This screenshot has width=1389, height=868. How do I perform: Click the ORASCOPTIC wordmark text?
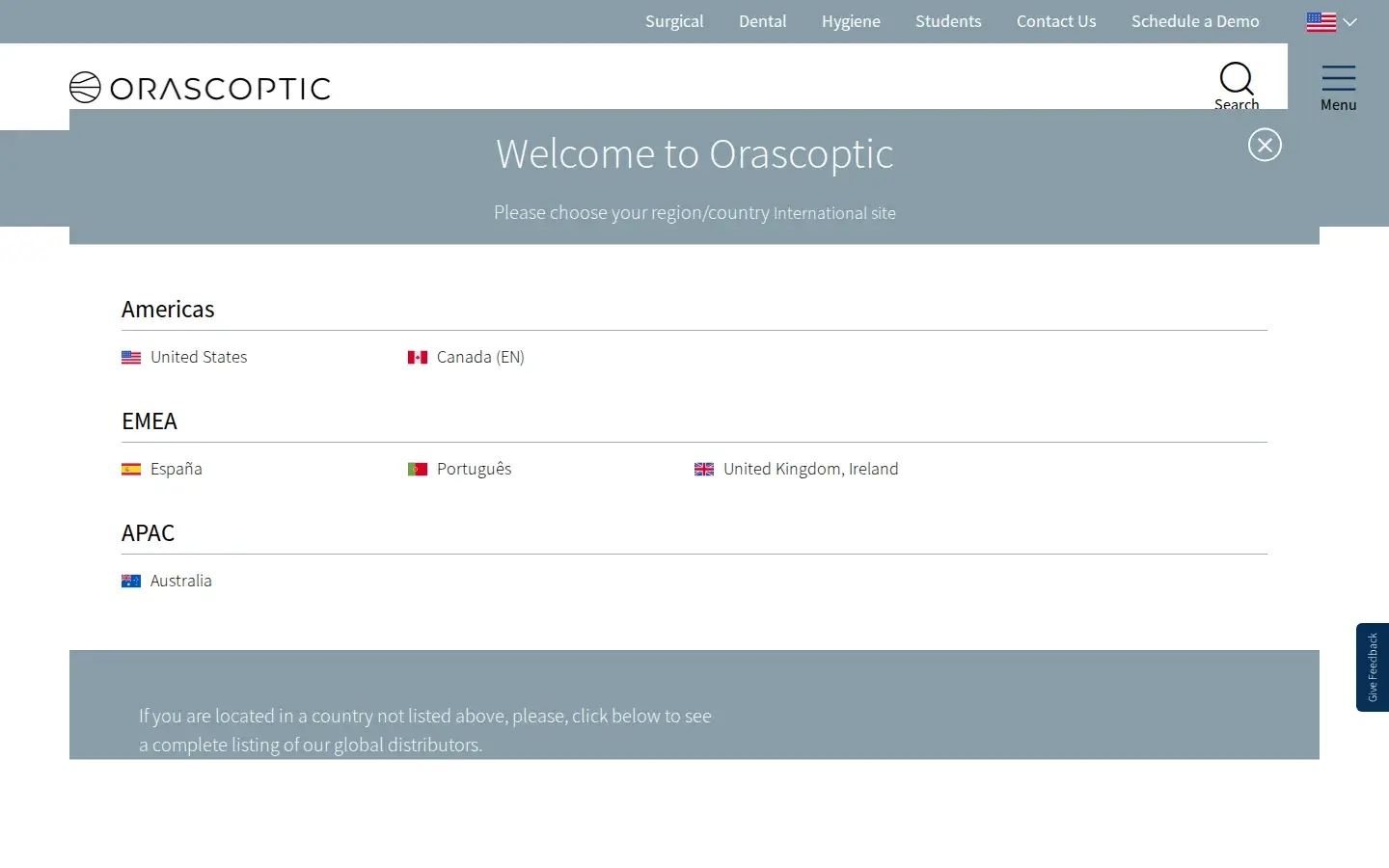(220, 89)
